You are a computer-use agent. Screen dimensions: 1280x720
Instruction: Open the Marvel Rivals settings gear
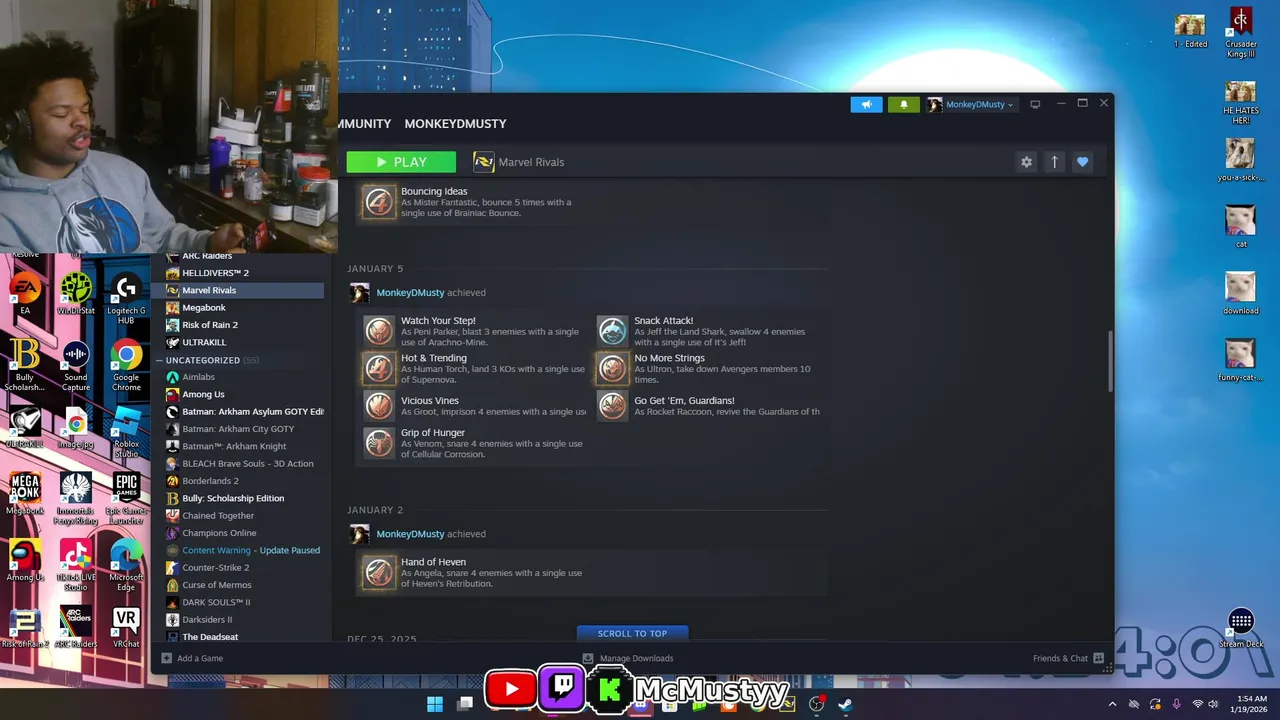pos(1026,162)
